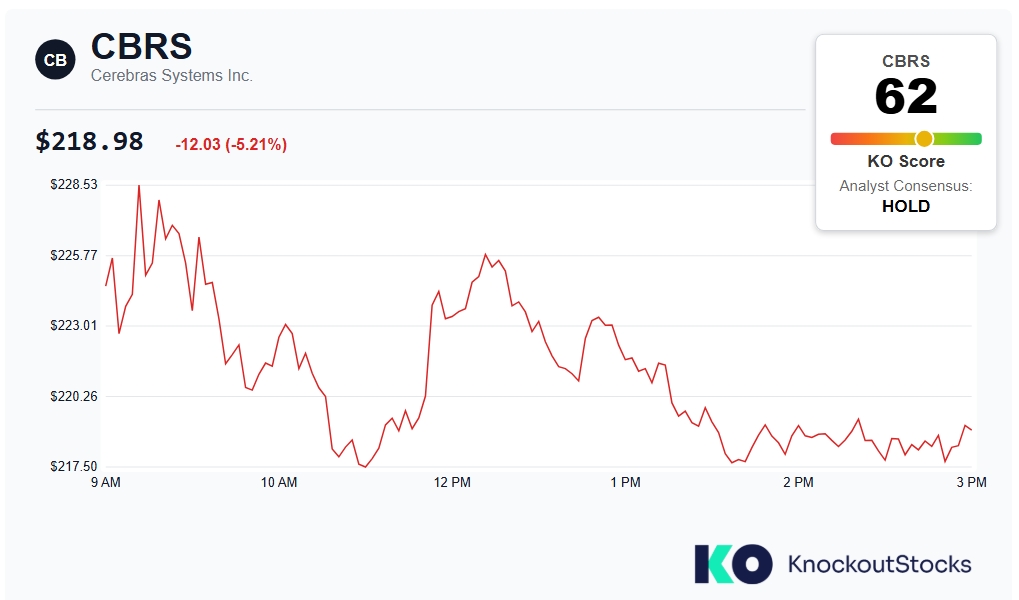Click the 9 AM x-axis label
This screenshot has width=1019, height=600.
click(x=105, y=482)
